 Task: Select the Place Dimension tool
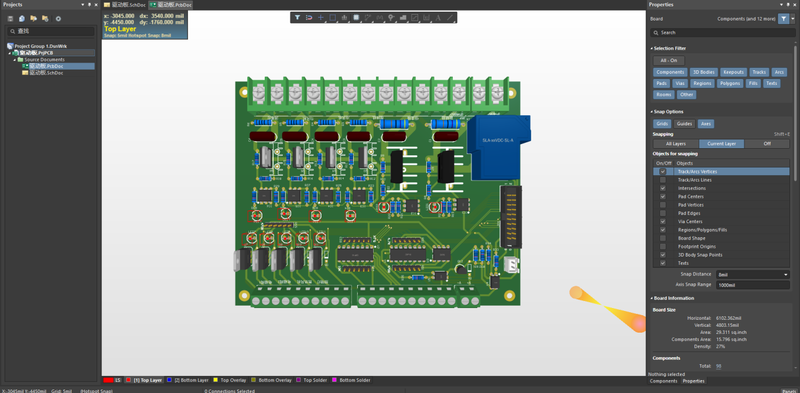(427, 17)
